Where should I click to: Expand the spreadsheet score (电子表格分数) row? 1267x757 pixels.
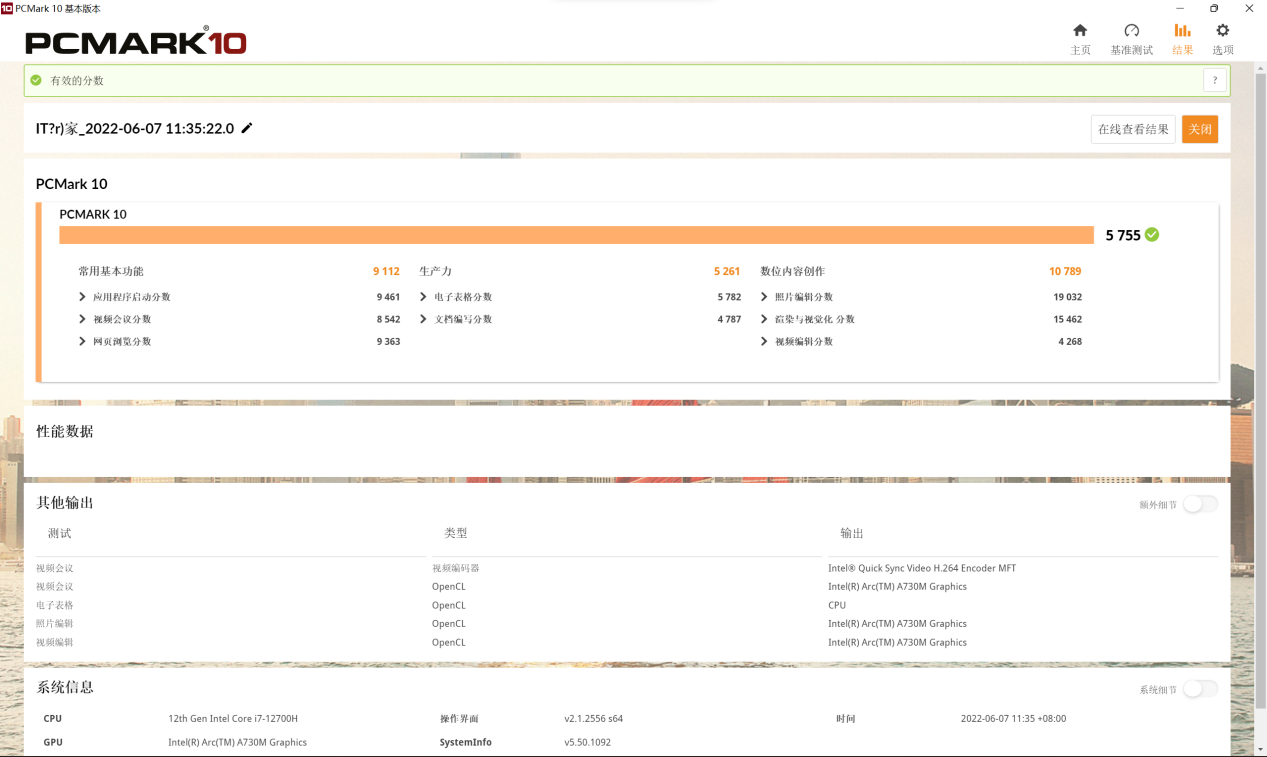424,297
